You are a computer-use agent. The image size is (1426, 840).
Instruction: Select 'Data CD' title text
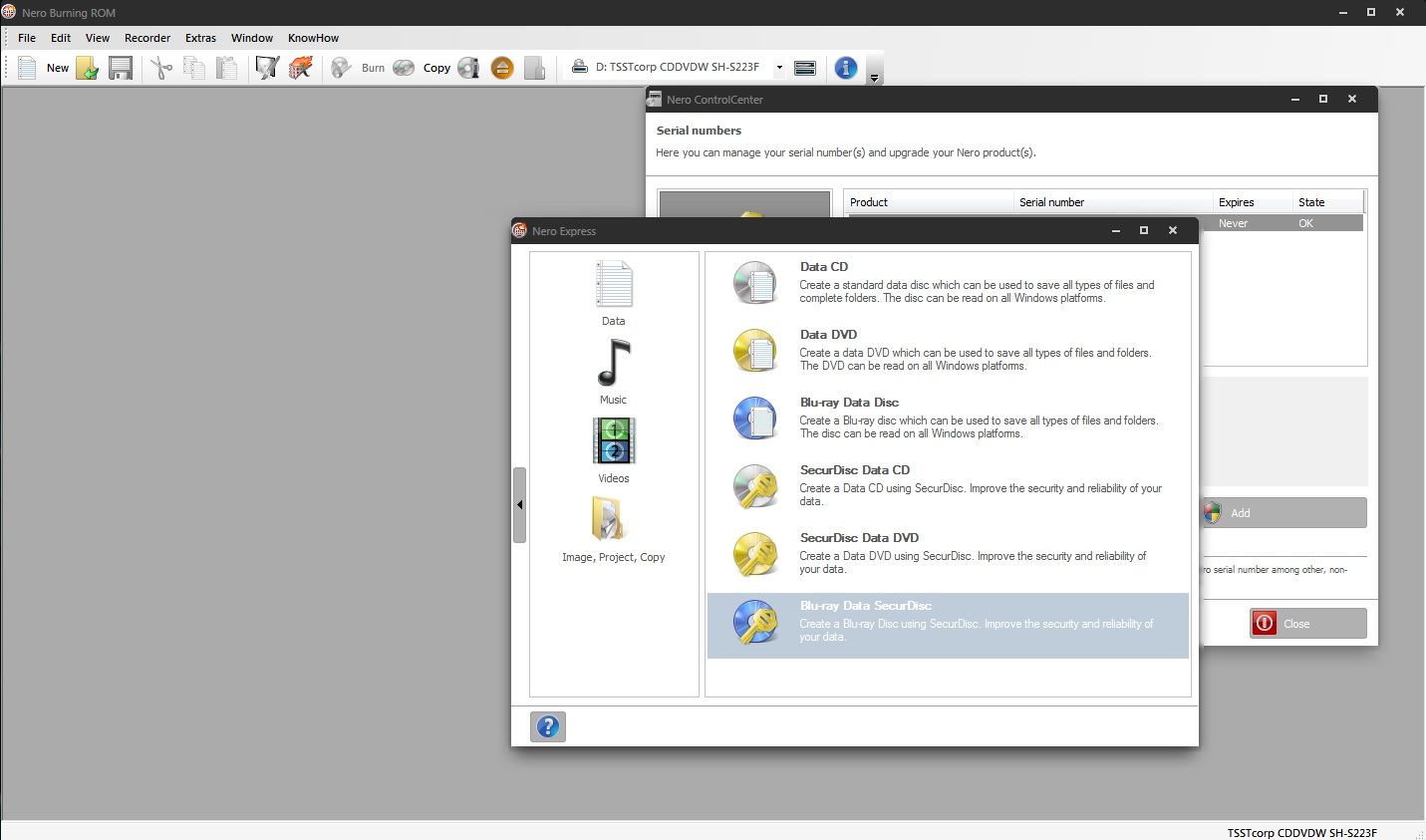click(x=824, y=266)
